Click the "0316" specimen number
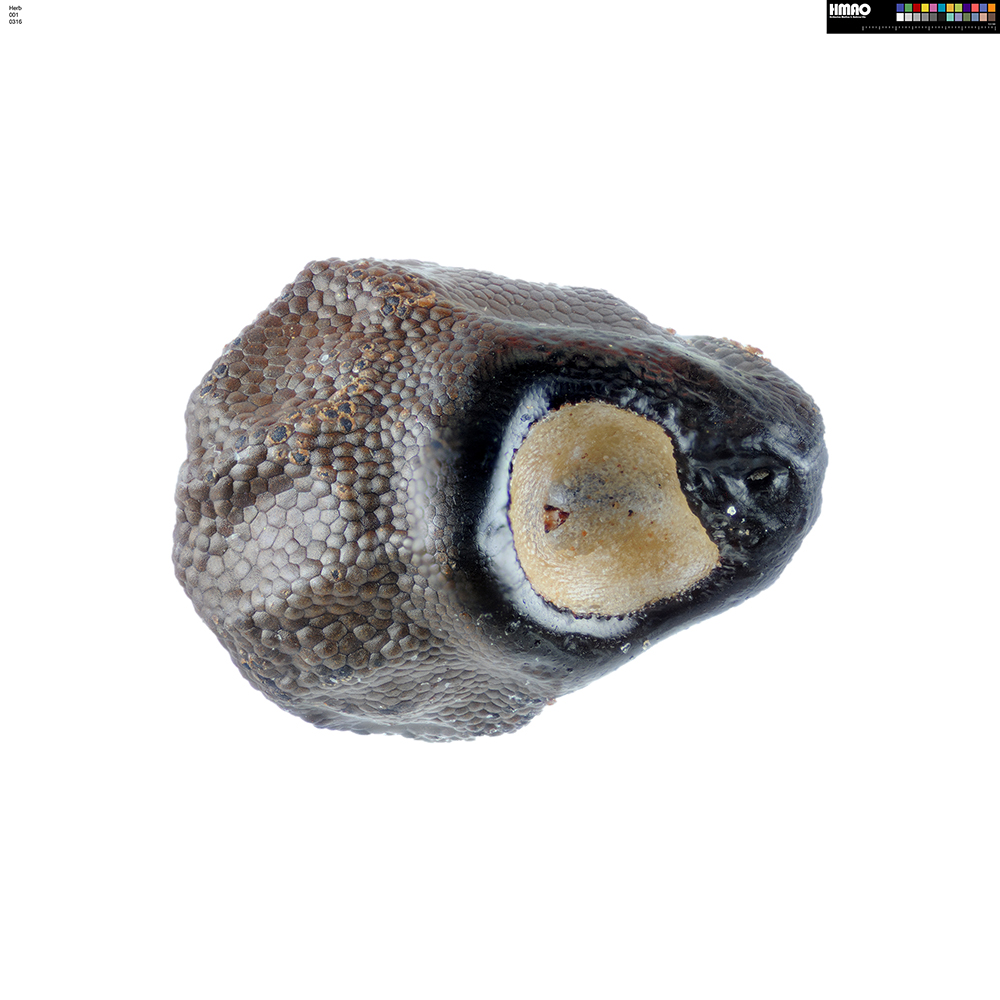This screenshot has height=1000, width=1000. [15, 22]
